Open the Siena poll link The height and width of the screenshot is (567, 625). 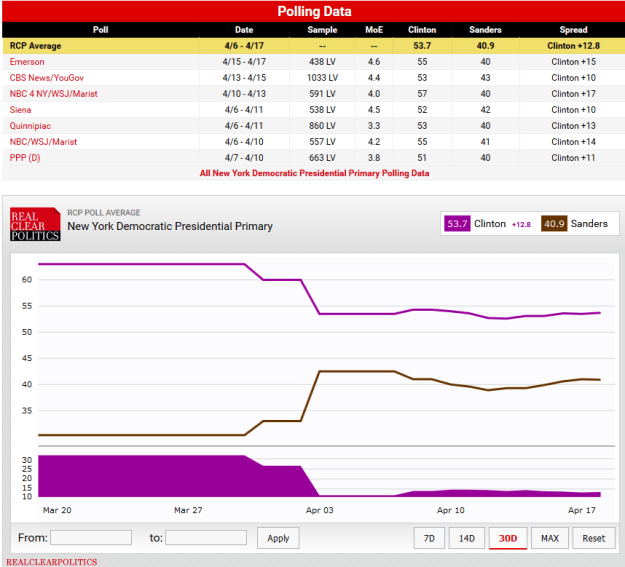(22, 110)
